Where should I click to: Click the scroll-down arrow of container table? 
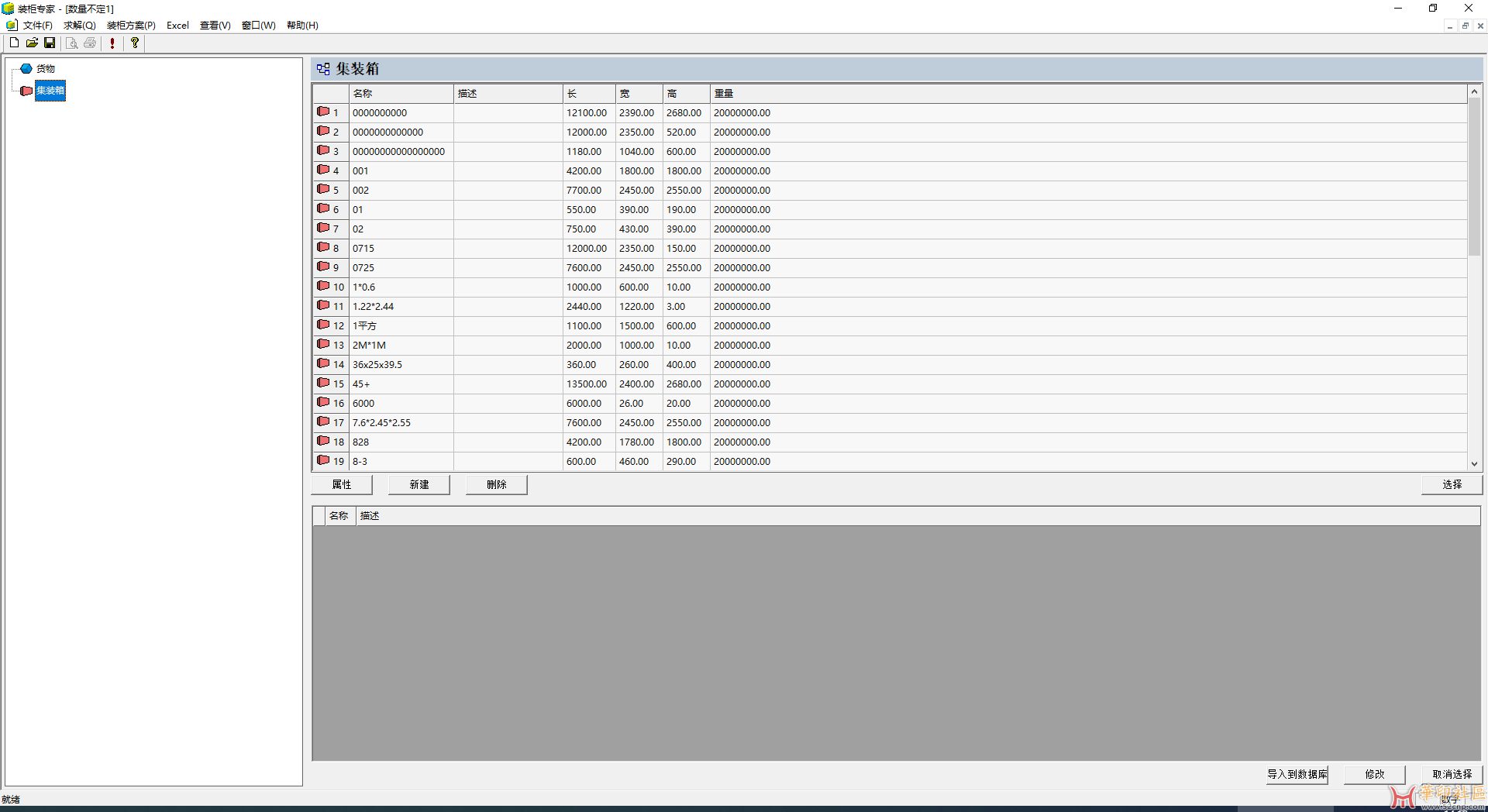pyautogui.click(x=1474, y=464)
